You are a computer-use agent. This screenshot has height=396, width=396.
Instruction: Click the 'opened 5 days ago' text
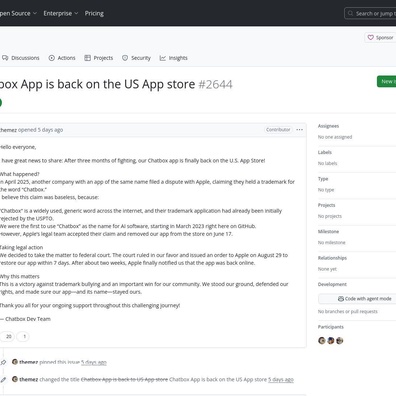pyautogui.click(x=40, y=130)
